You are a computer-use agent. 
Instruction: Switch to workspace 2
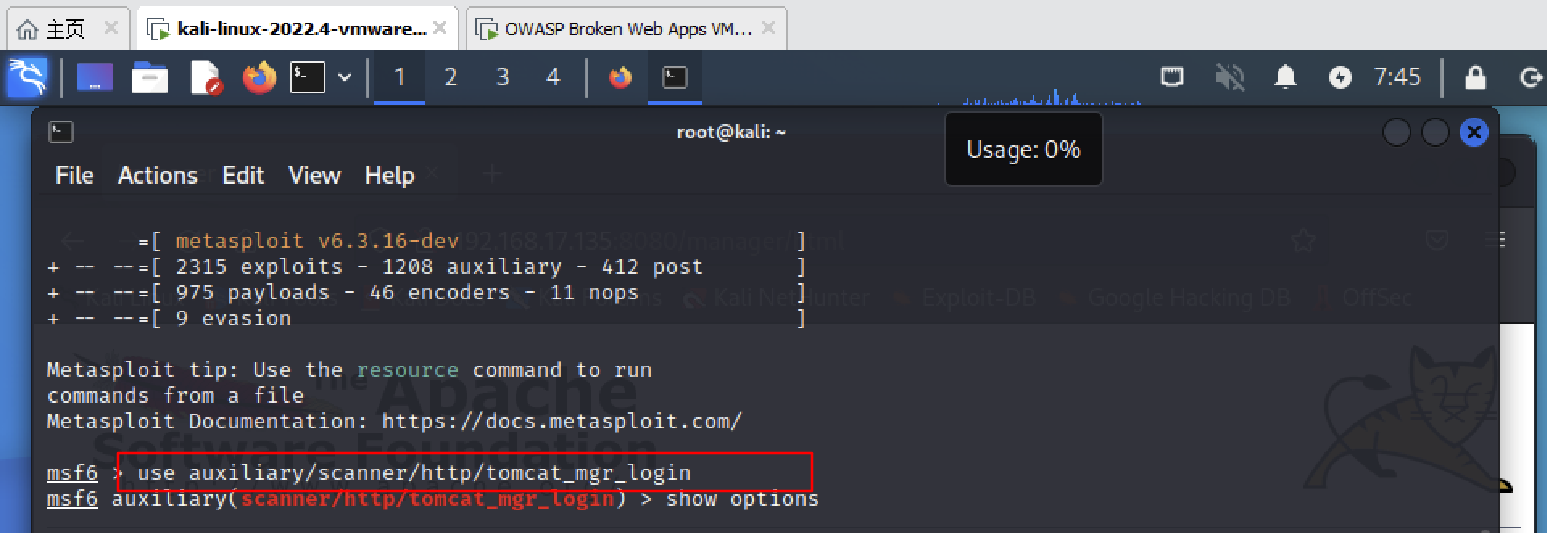pyautogui.click(x=451, y=78)
